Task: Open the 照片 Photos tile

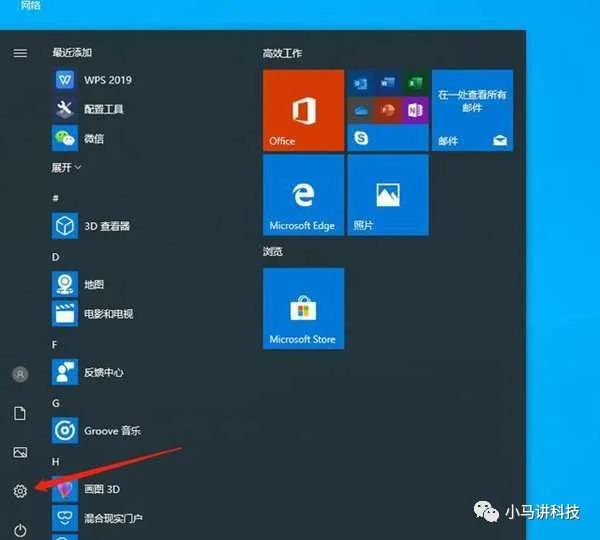Action: point(388,195)
